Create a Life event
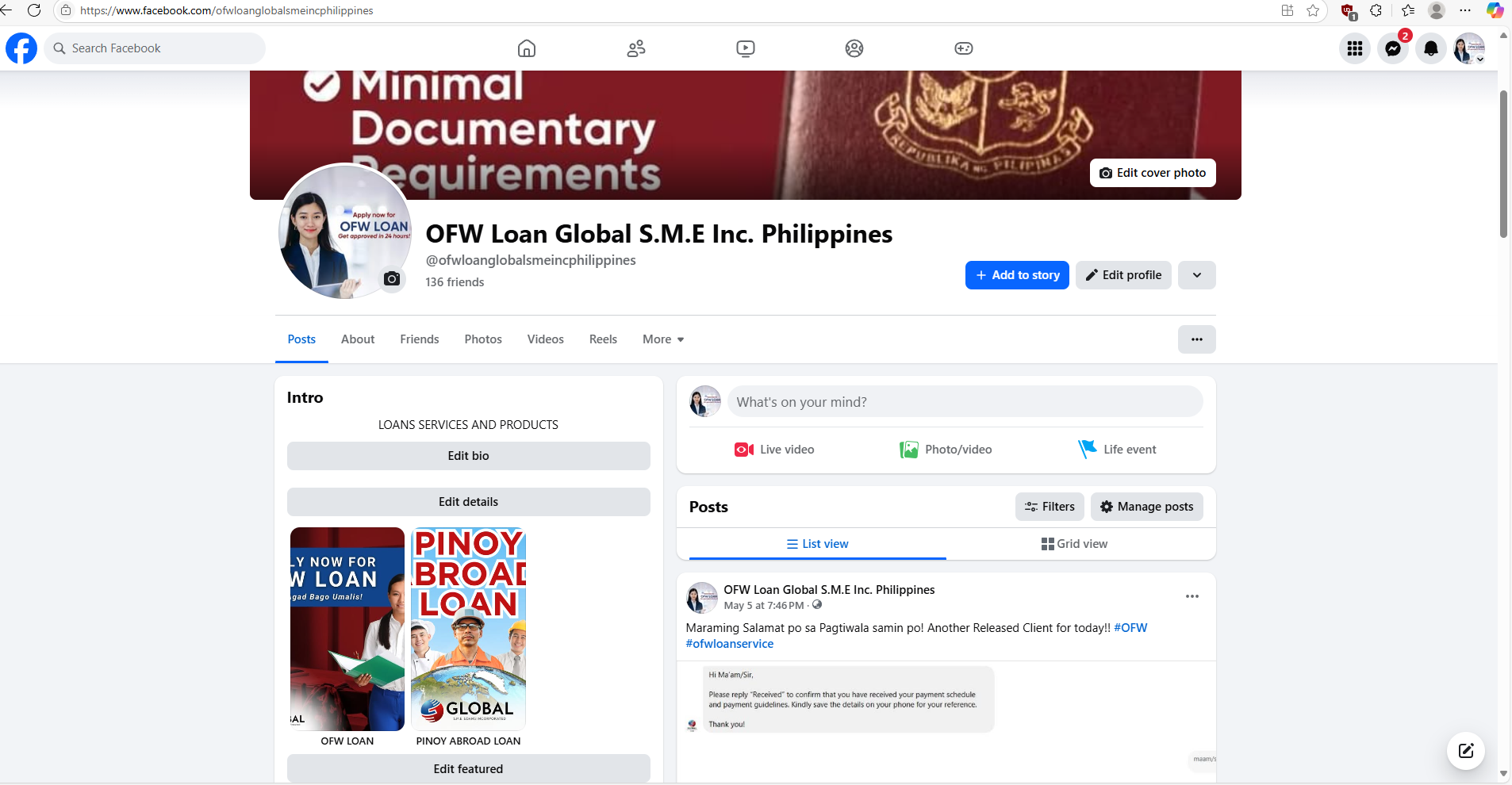 1117,450
